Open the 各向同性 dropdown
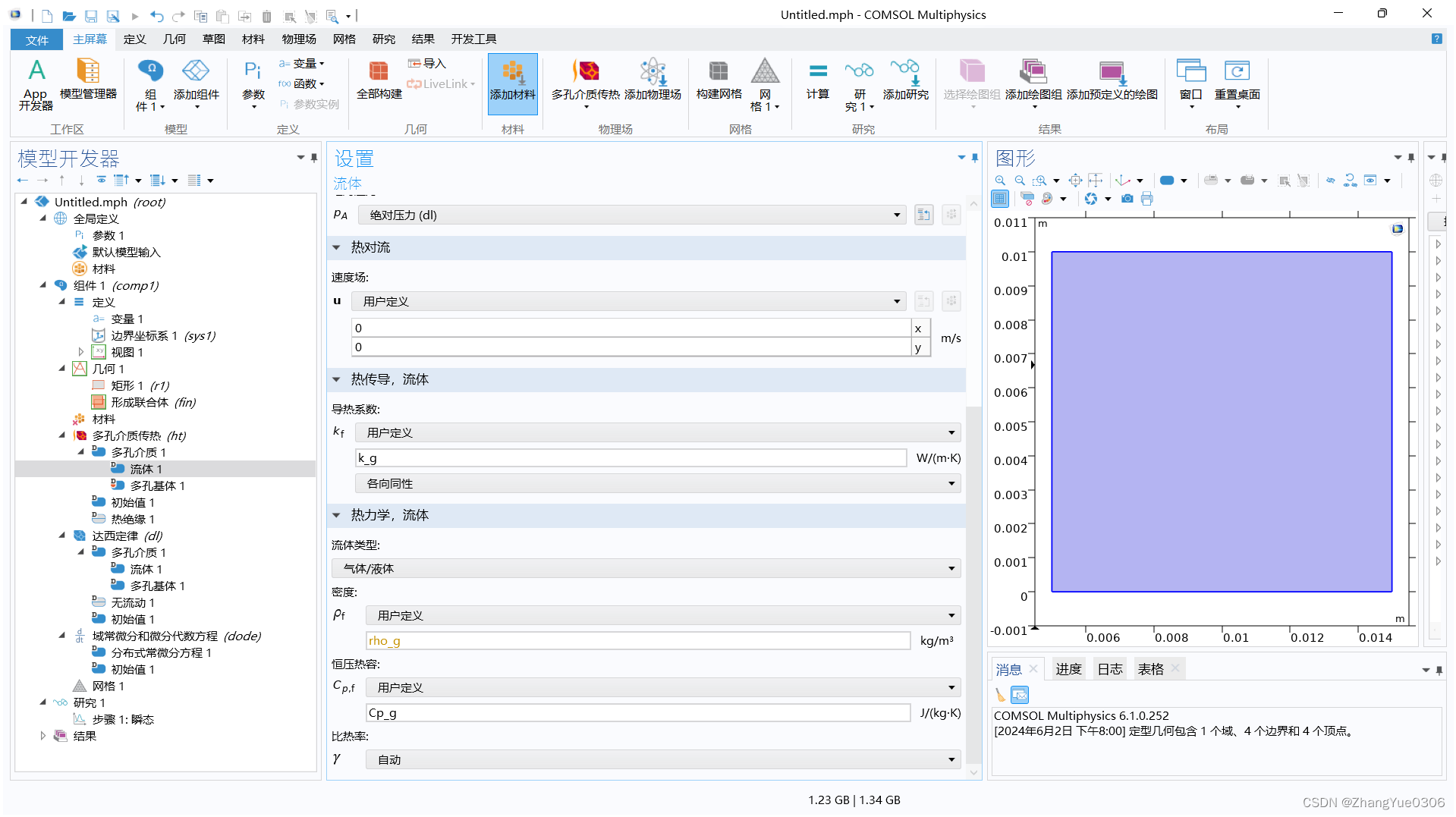This screenshot has height=817, width=1456. click(658, 484)
